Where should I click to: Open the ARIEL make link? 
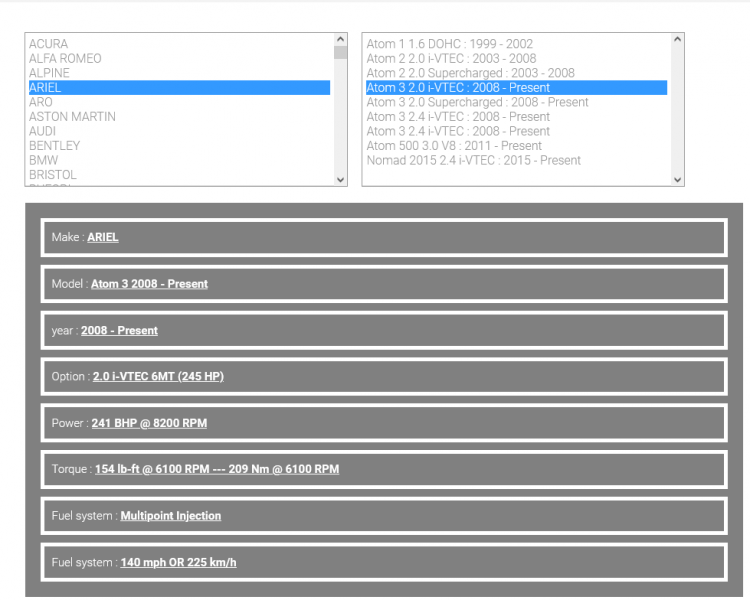(103, 237)
